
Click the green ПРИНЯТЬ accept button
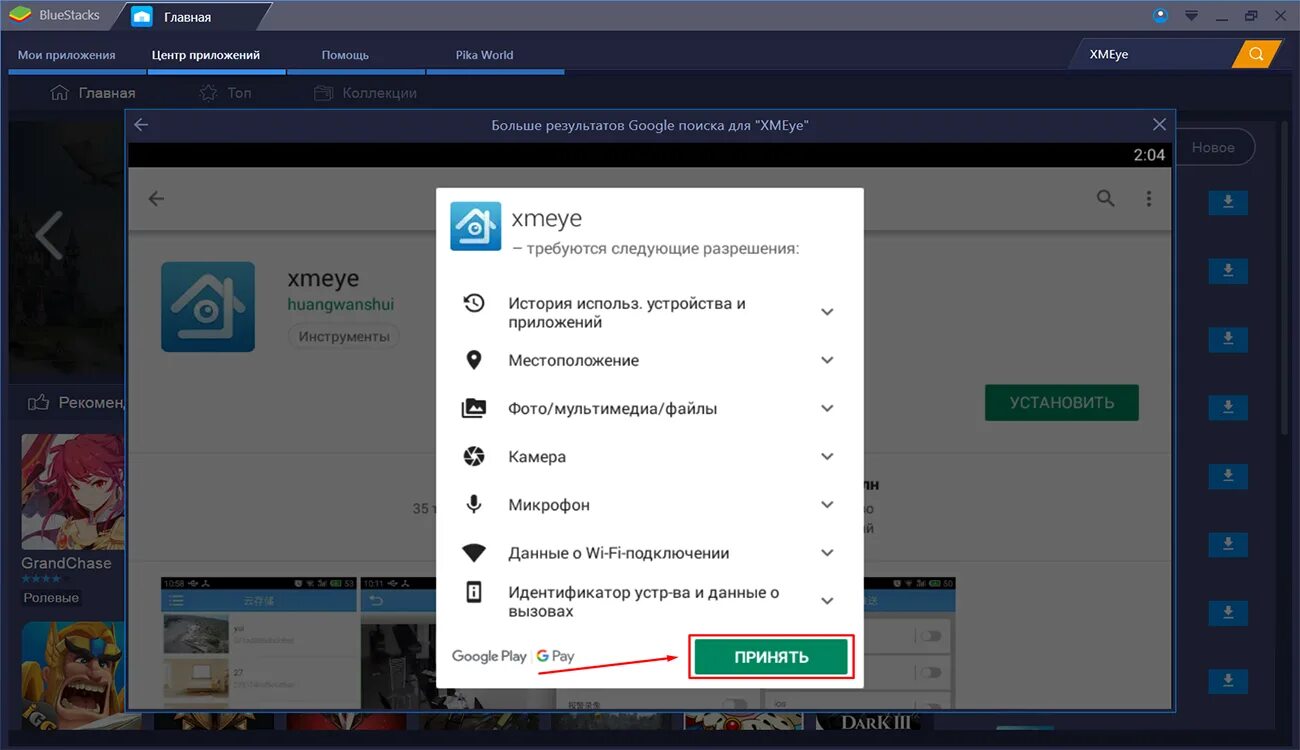point(771,657)
